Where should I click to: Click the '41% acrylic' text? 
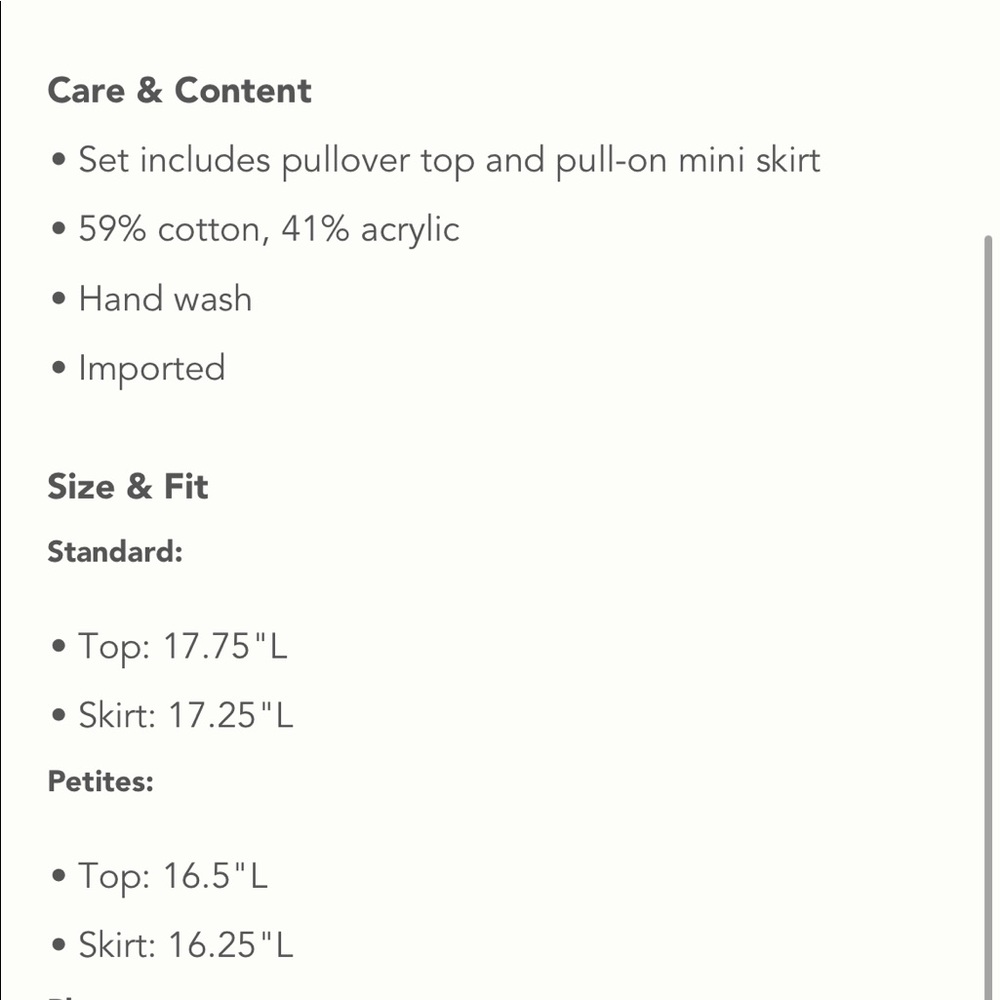(370, 229)
